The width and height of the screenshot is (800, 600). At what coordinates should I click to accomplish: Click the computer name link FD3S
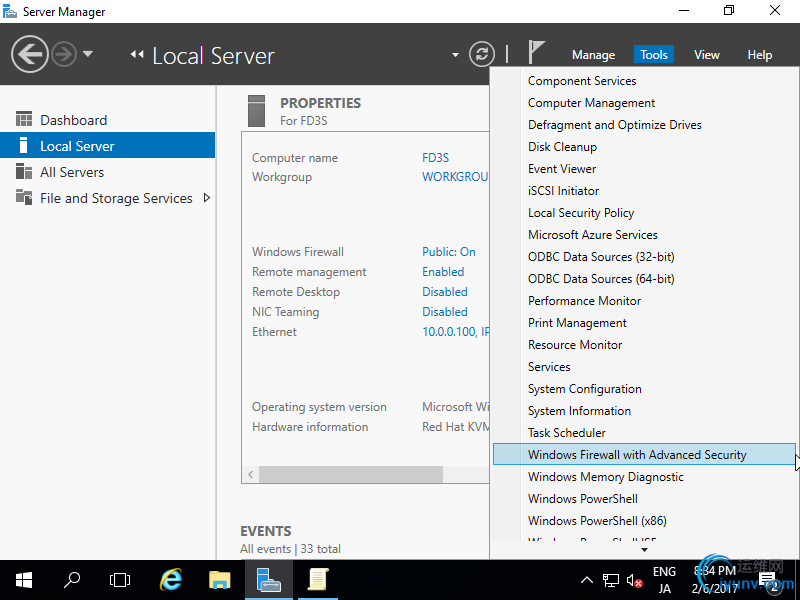(x=435, y=158)
